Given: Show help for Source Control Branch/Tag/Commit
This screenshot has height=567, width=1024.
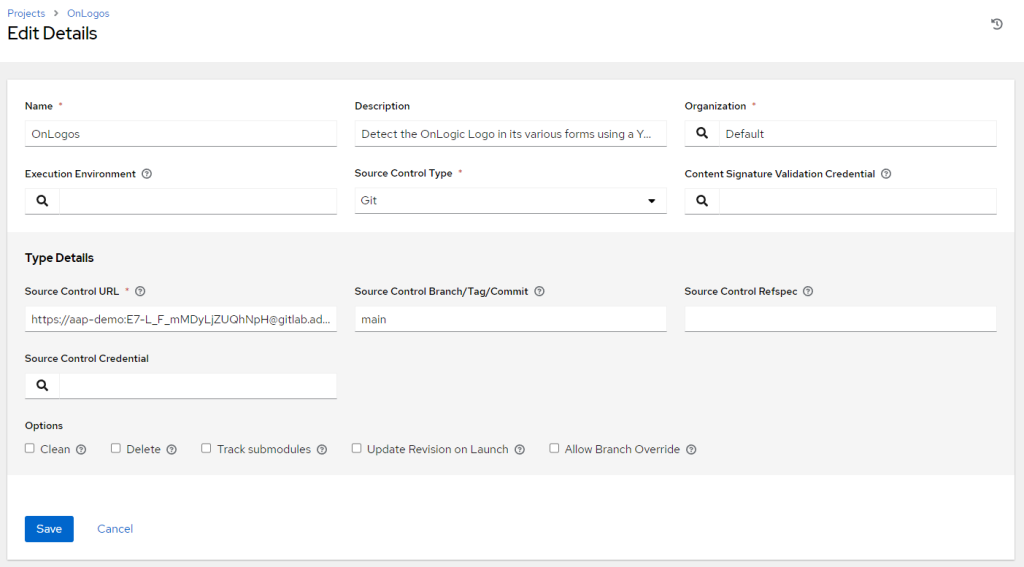Looking at the screenshot, I should [x=540, y=292].
